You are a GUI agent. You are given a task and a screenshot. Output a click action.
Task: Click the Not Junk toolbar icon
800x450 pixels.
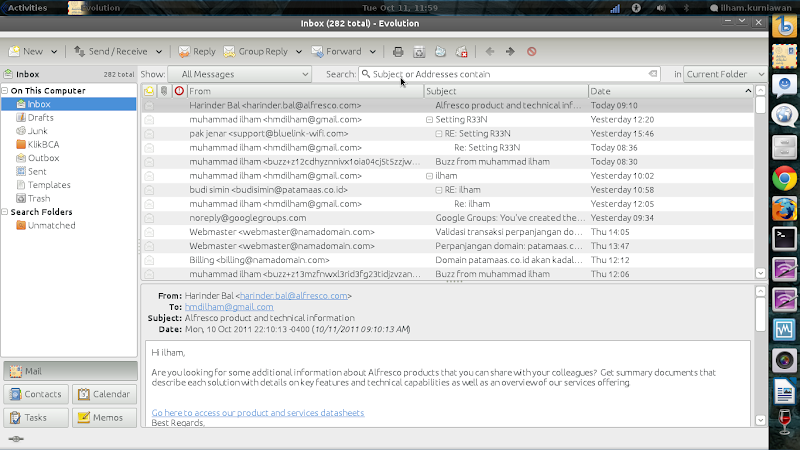pyautogui.click(x=462, y=52)
